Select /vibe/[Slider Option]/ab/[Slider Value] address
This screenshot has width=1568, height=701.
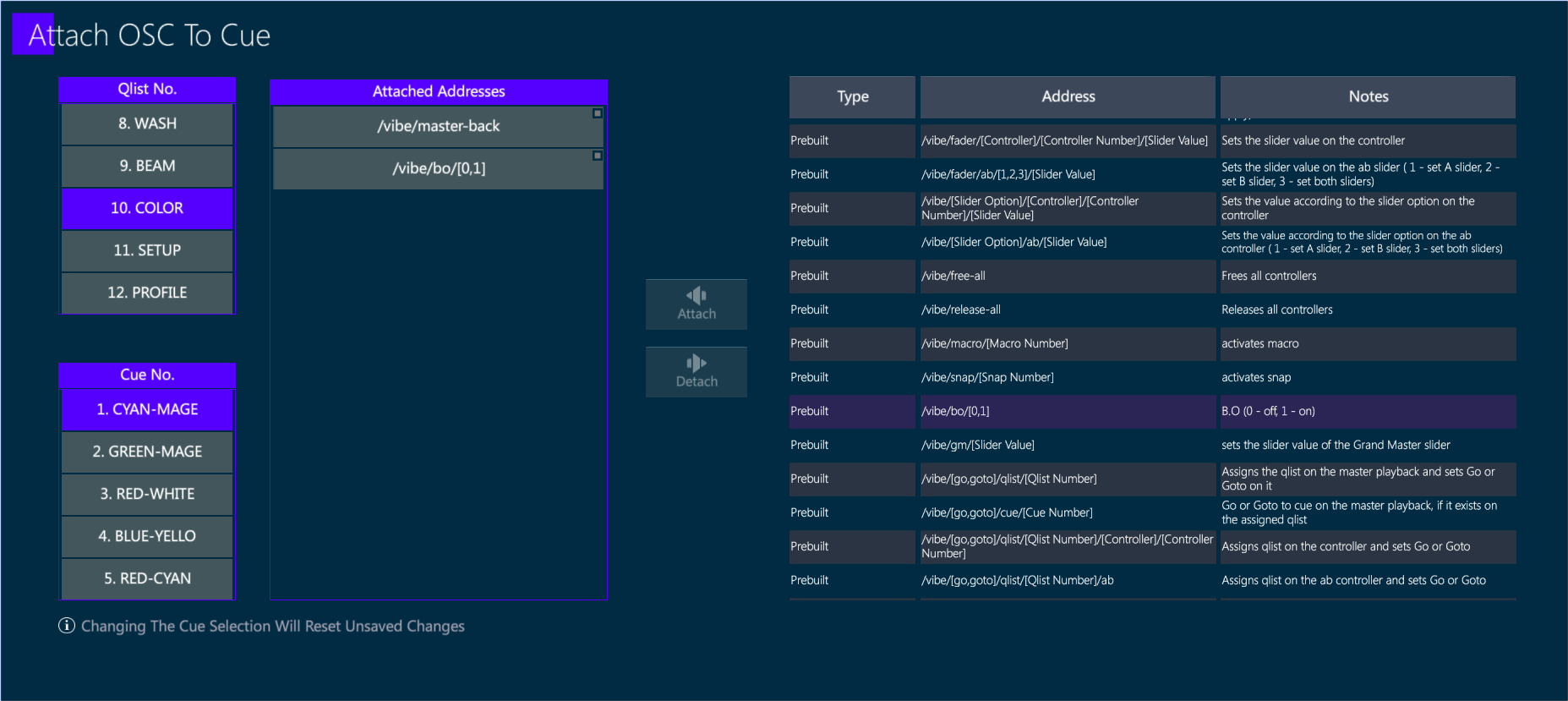tap(1068, 242)
